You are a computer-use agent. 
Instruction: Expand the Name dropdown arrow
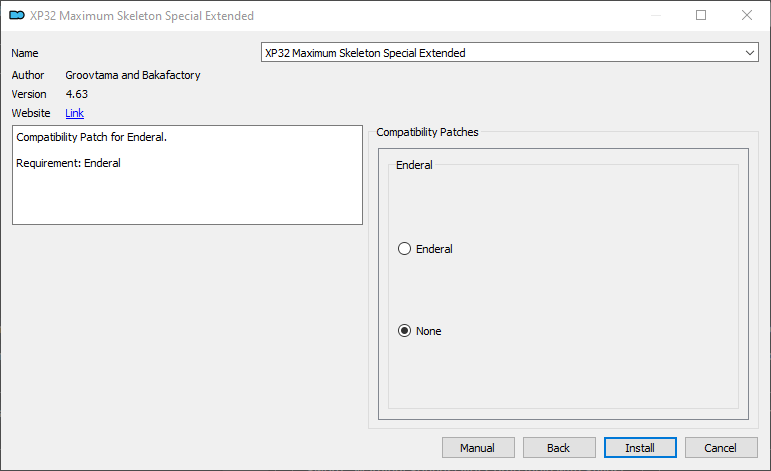click(x=749, y=53)
